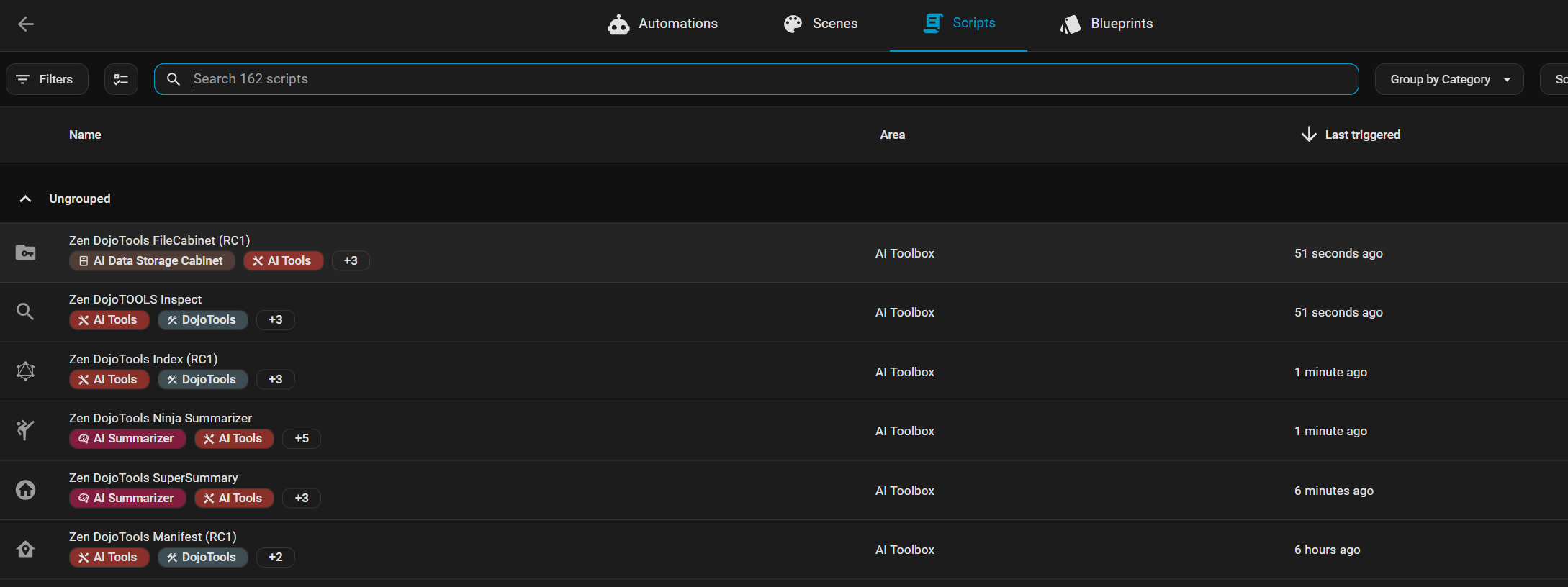Click 6 minutes ago on SuperSummary row

1334,491
